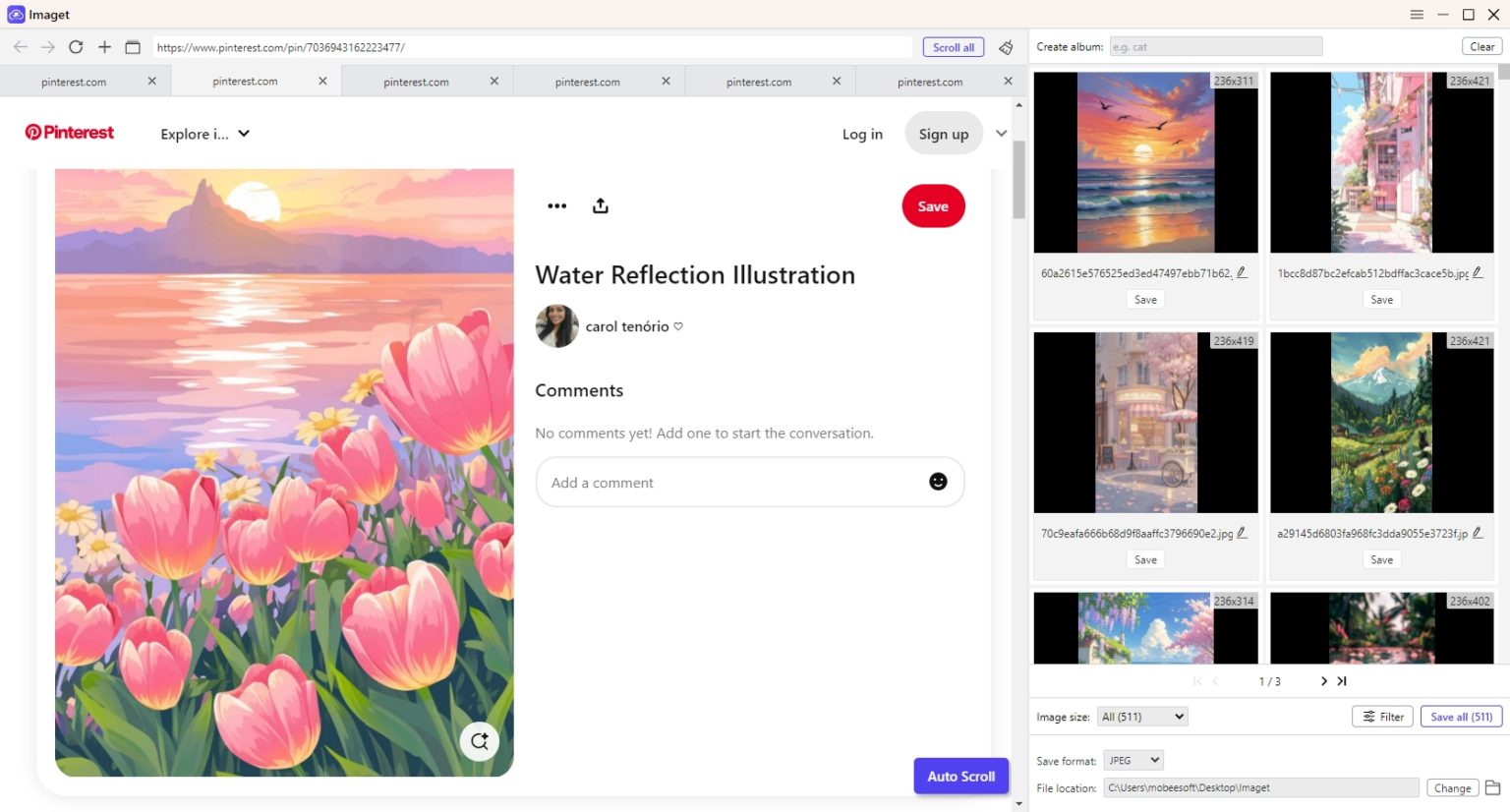Screen dimensions: 1510x812
Task: Open the three-dots more options menu
Action: coord(556,205)
